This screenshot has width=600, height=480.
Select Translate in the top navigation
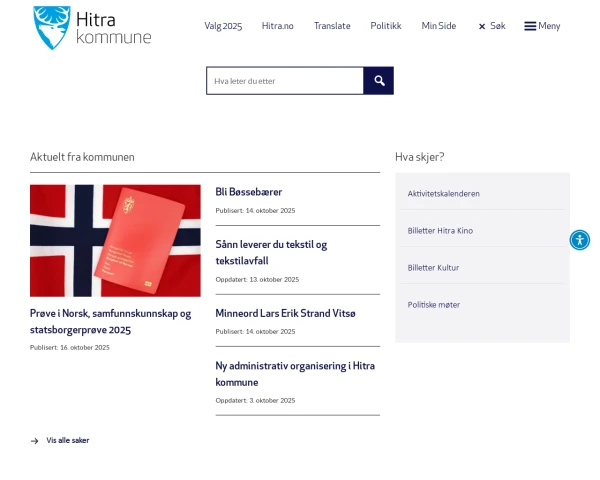click(332, 26)
